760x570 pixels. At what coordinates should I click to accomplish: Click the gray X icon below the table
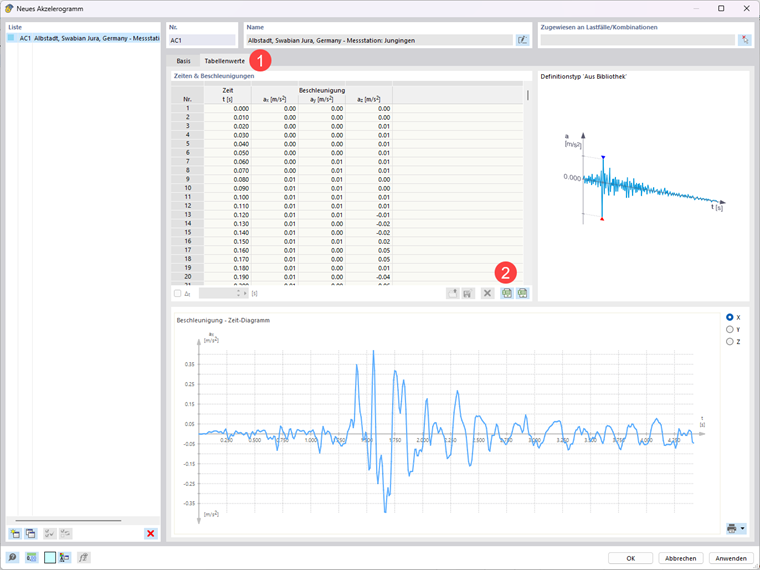(488, 293)
